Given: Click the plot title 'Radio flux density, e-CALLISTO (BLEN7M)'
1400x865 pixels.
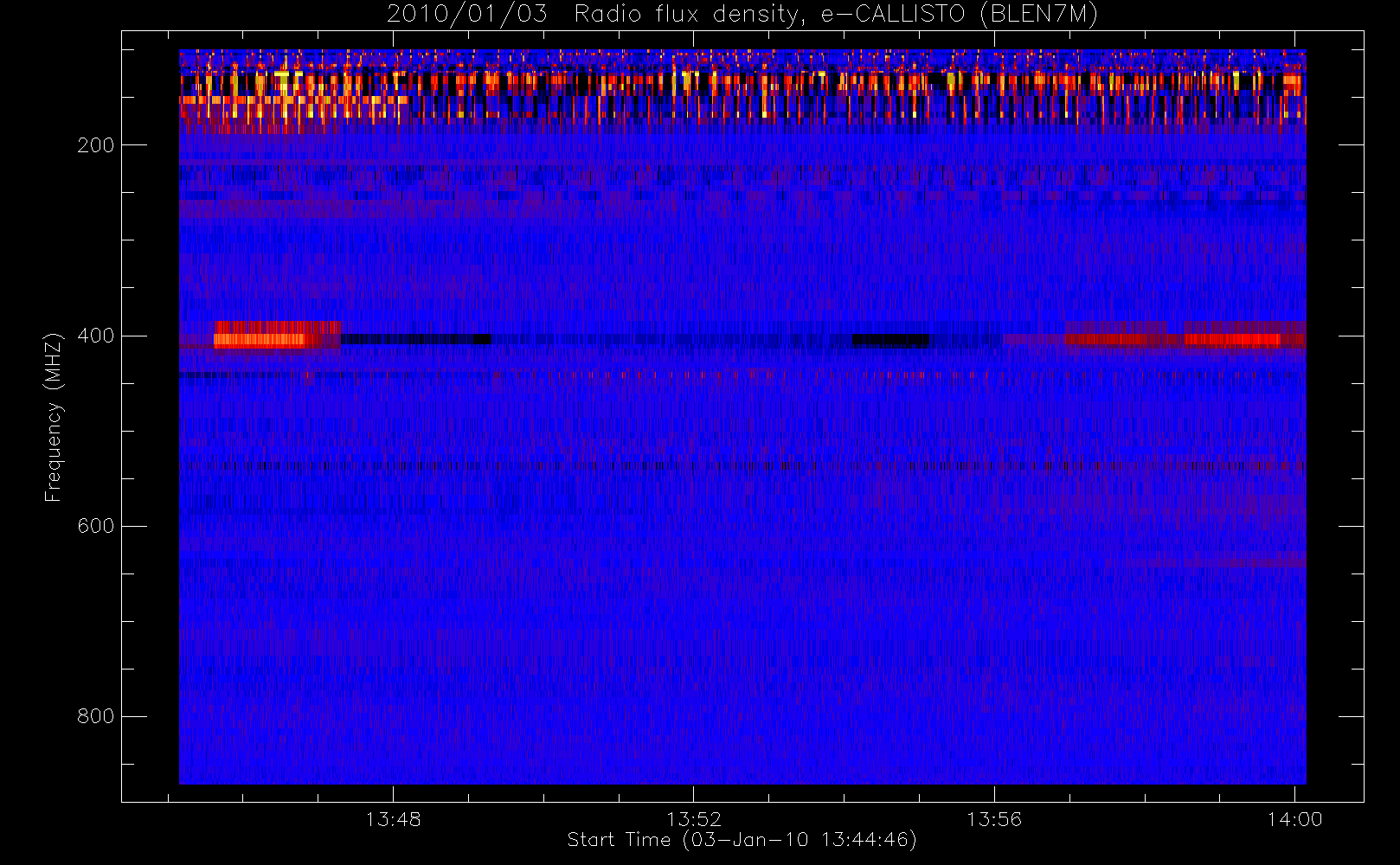Looking at the screenshot, I should tap(836, 15).
